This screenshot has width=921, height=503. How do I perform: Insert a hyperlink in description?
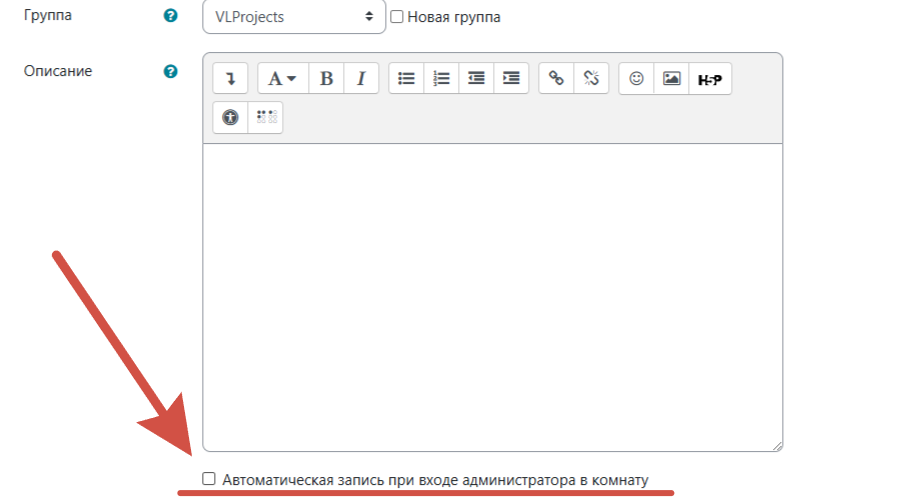pos(556,78)
